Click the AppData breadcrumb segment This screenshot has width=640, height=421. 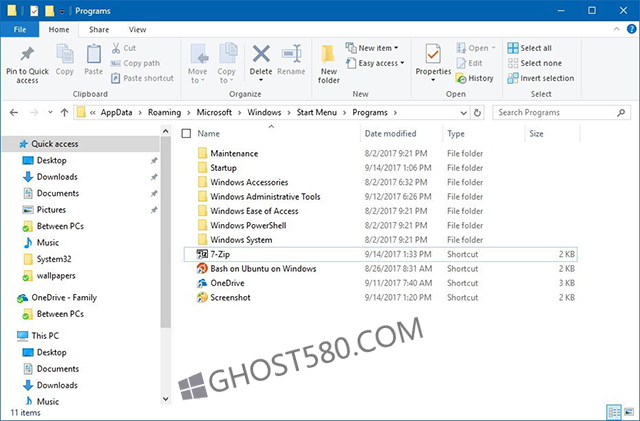[116, 112]
